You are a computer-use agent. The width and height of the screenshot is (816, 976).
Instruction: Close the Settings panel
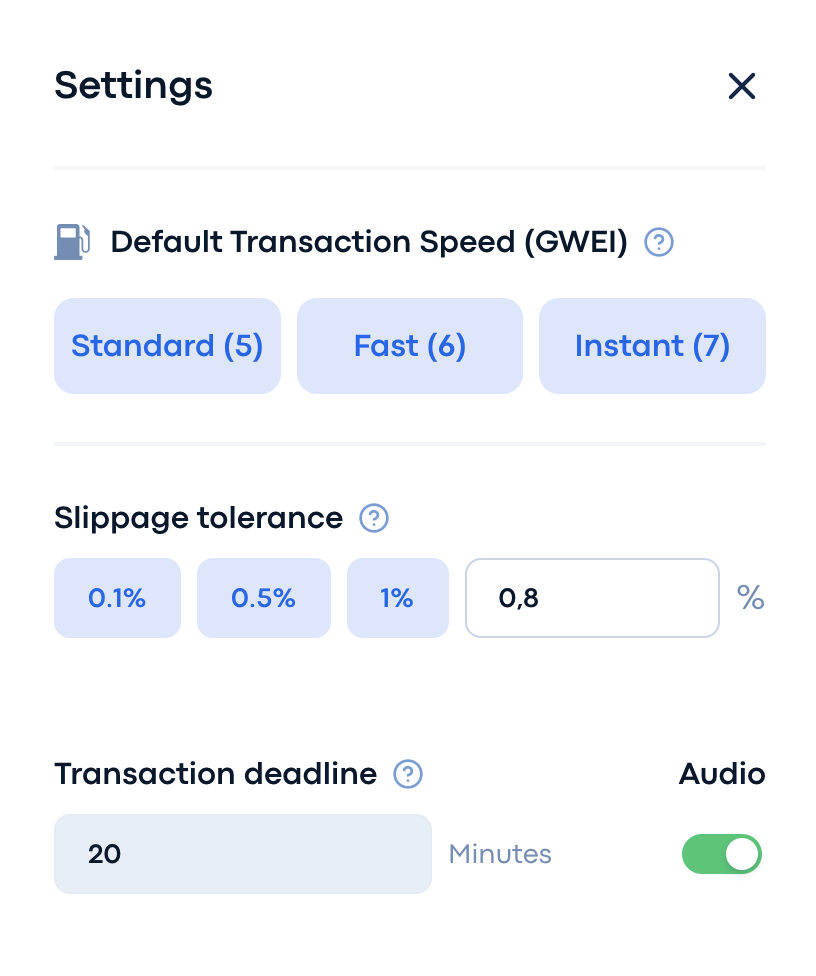741,86
